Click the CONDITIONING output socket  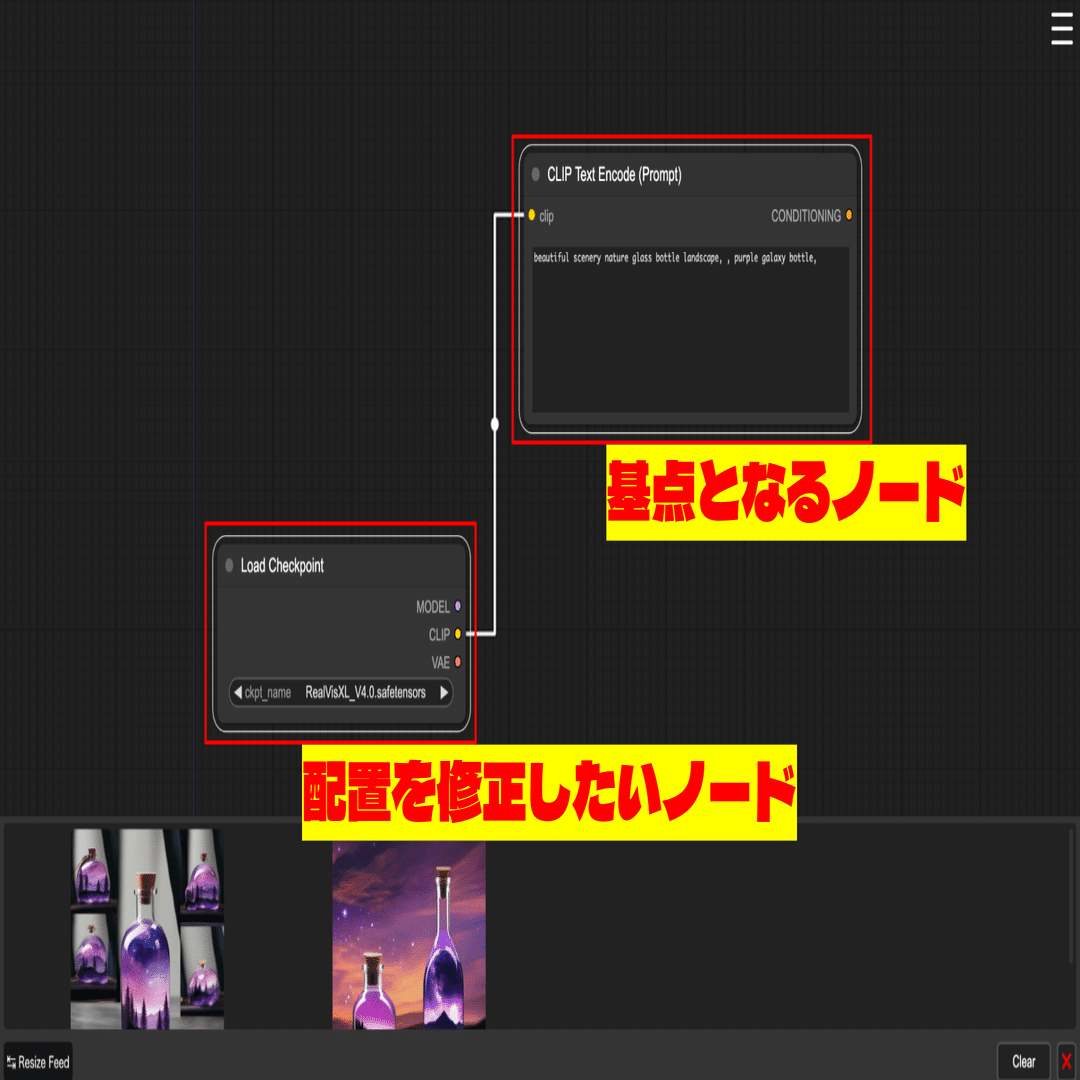849,216
